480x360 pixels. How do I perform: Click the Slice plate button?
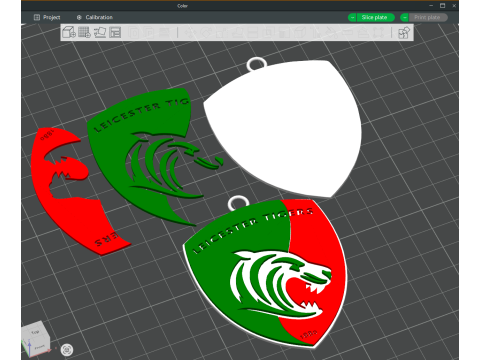[375, 17]
